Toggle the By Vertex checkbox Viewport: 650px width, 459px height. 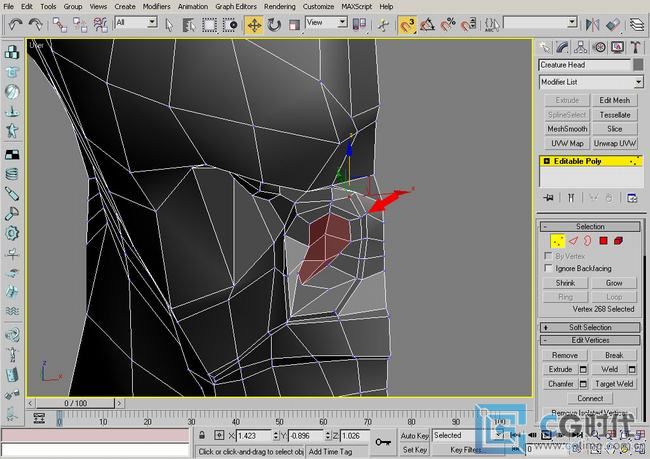click(x=548, y=255)
